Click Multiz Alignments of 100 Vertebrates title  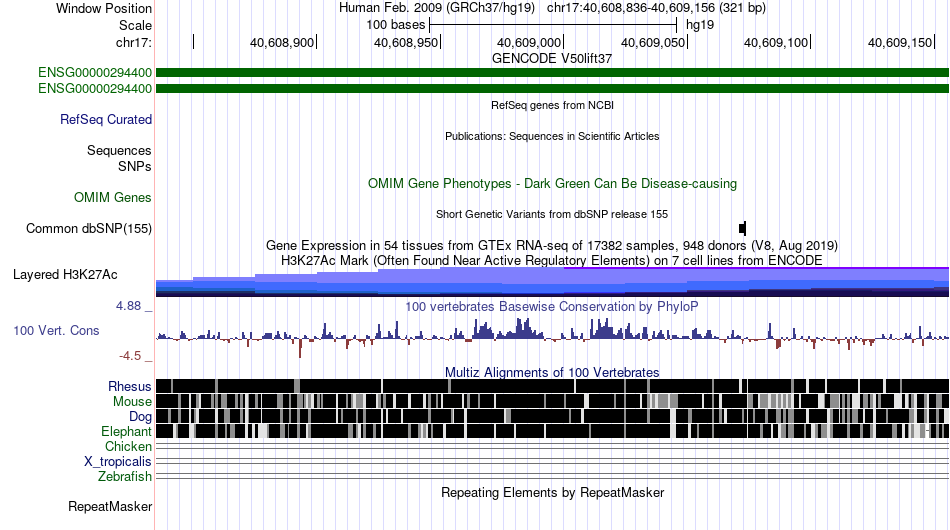[x=552, y=373]
